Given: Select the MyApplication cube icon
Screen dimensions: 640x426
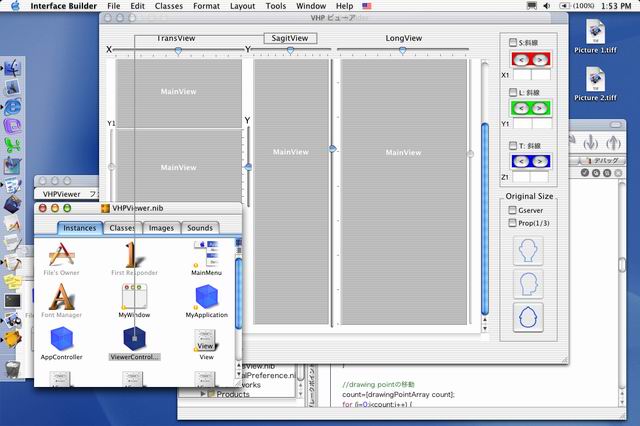Looking at the screenshot, I should (x=207, y=297).
